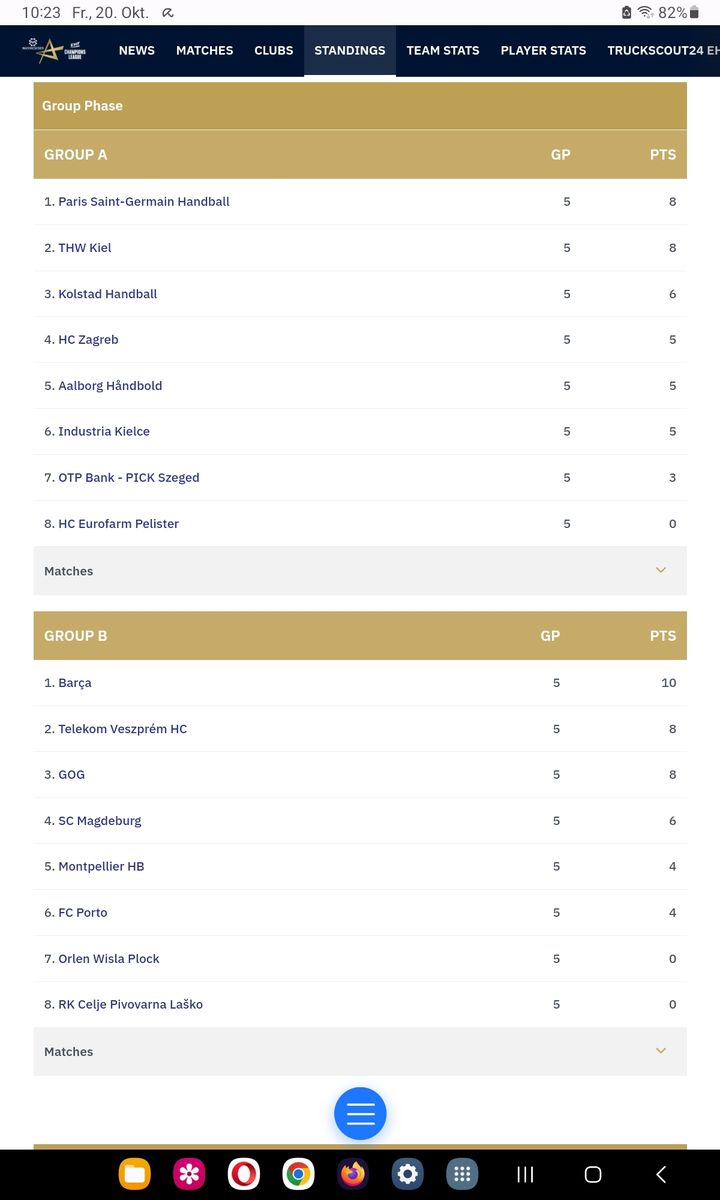Expand Group B Matches chevron
The image size is (720, 1200).
(x=660, y=1051)
